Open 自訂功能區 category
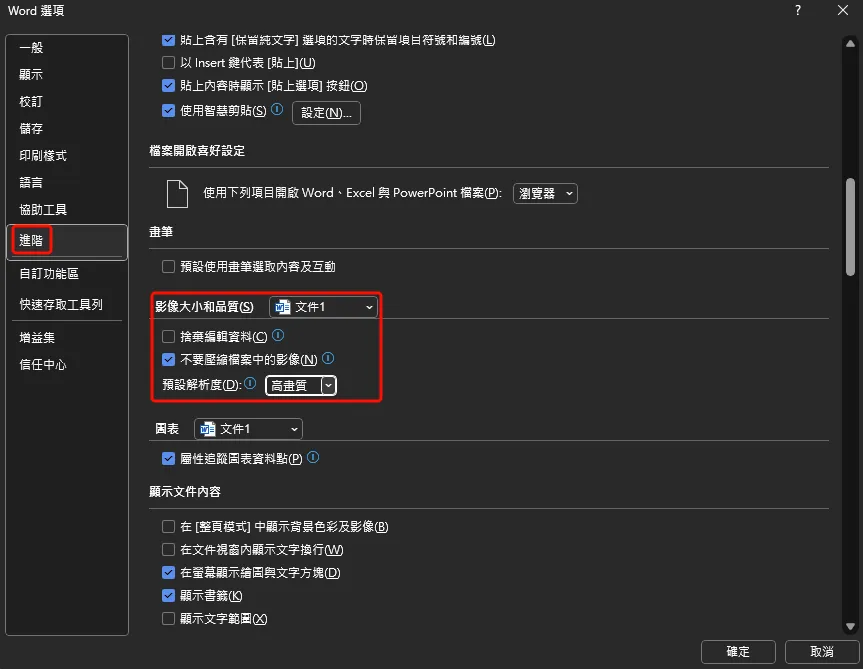The image size is (863, 669). [x=67, y=274]
